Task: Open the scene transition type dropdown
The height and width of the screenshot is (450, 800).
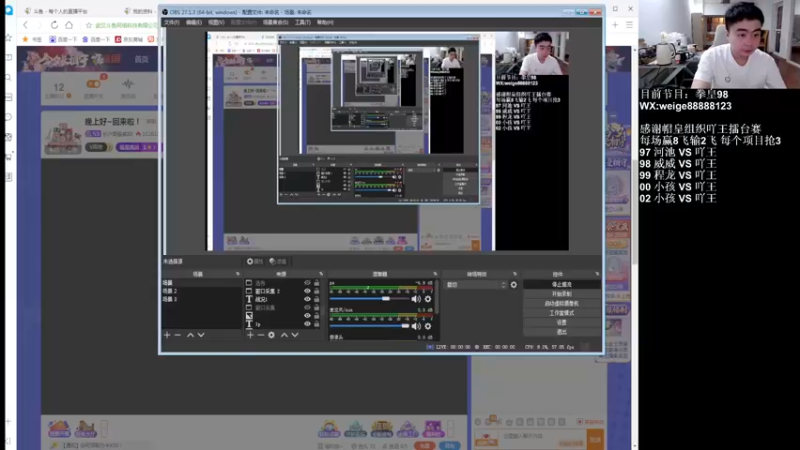Action: pos(476,285)
